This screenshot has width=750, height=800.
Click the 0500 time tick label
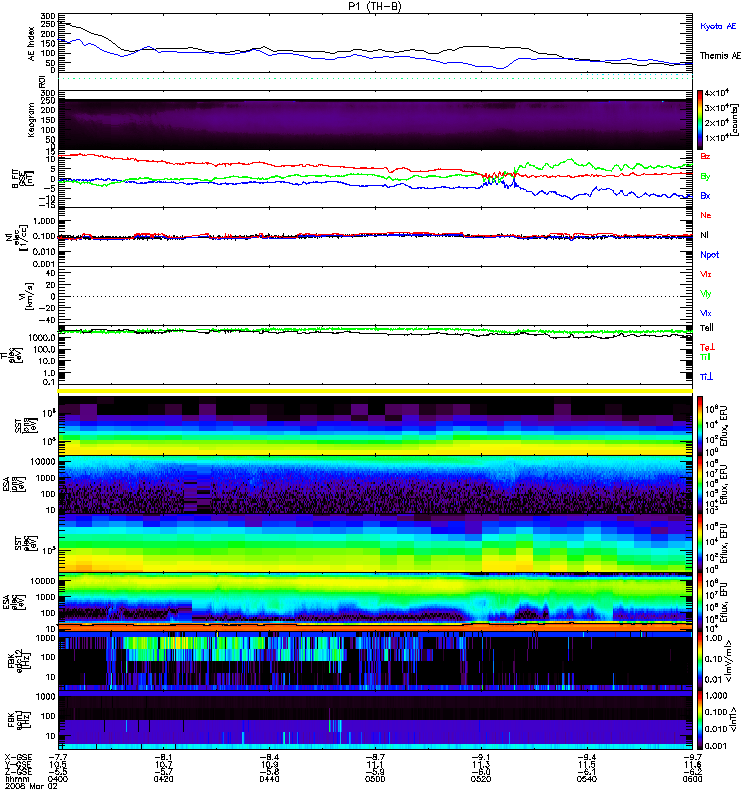pyautogui.click(x=375, y=779)
